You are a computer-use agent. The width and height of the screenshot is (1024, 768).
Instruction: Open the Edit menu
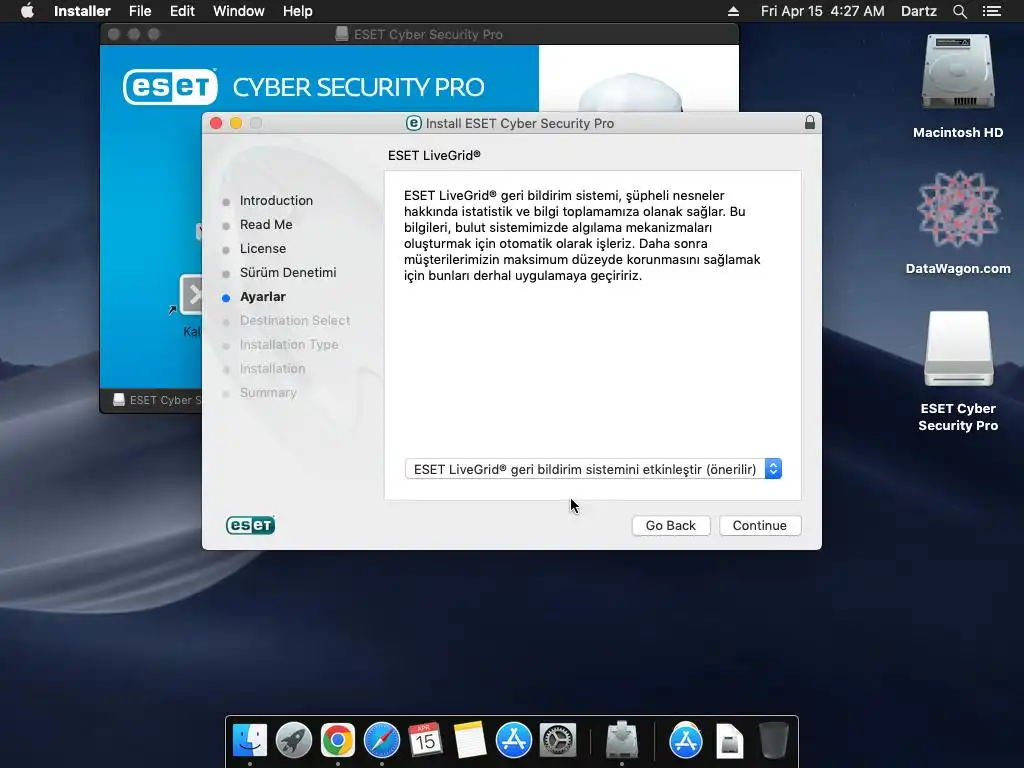(182, 11)
